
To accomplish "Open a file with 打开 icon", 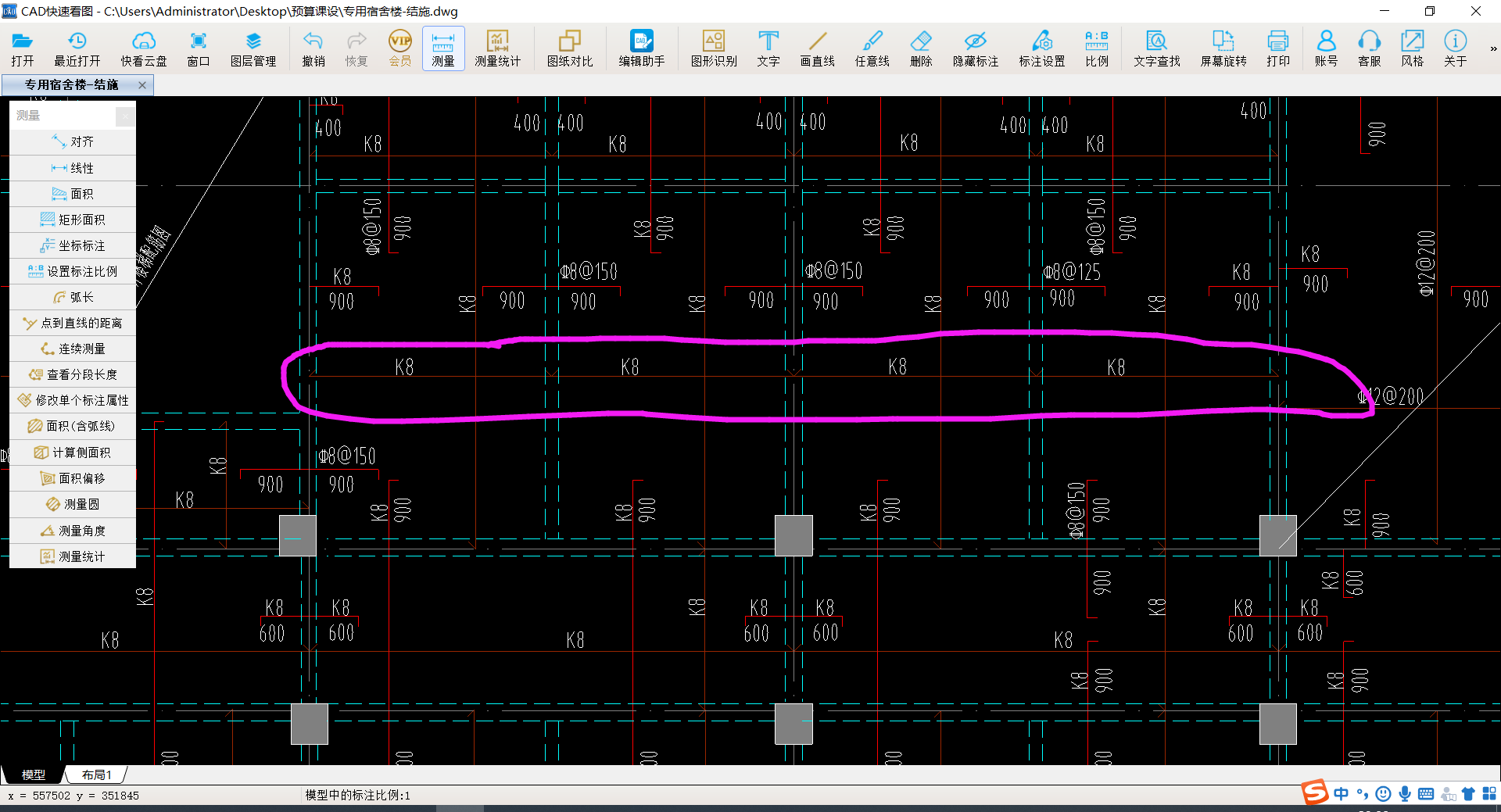I will [x=22, y=48].
